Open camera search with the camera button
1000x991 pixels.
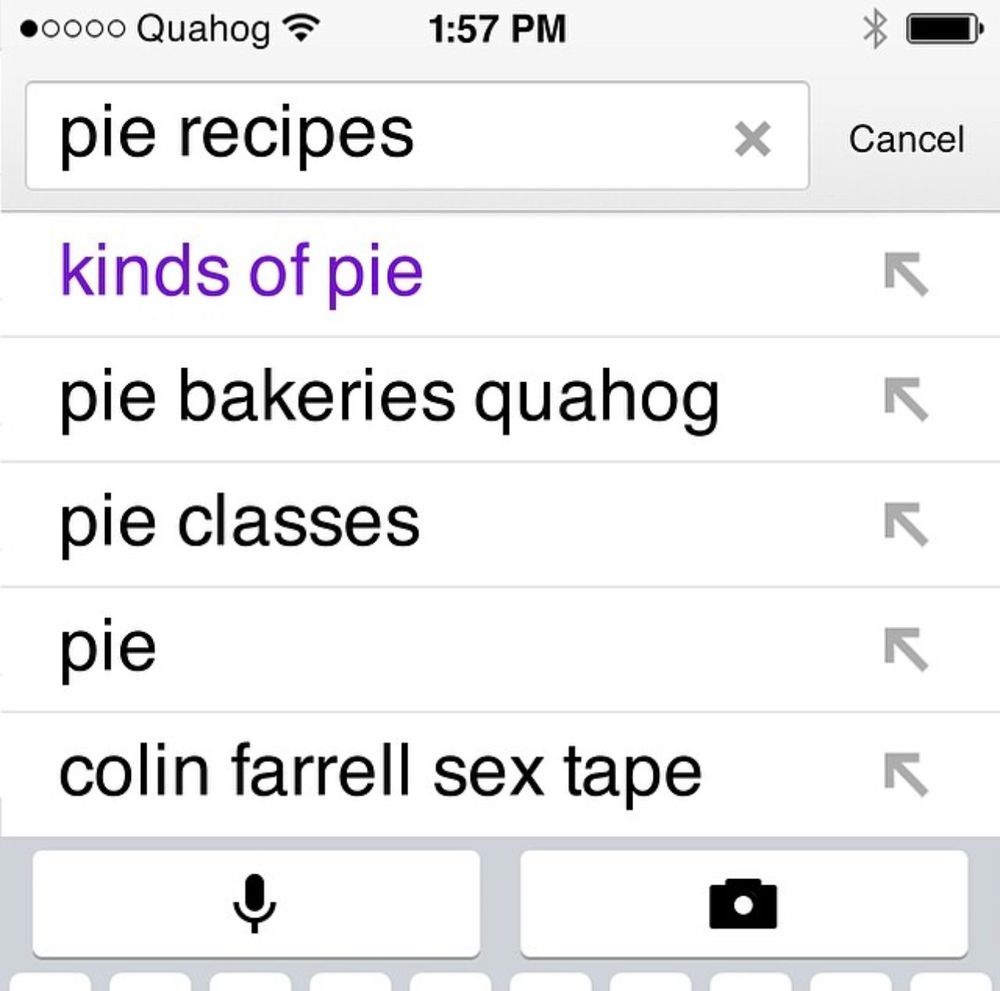[744, 904]
